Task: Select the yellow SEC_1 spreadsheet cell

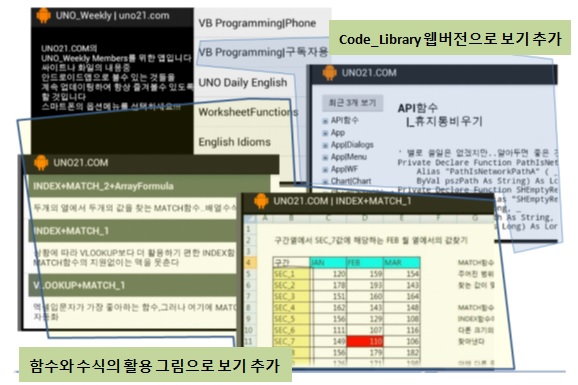Action: click(292, 274)
